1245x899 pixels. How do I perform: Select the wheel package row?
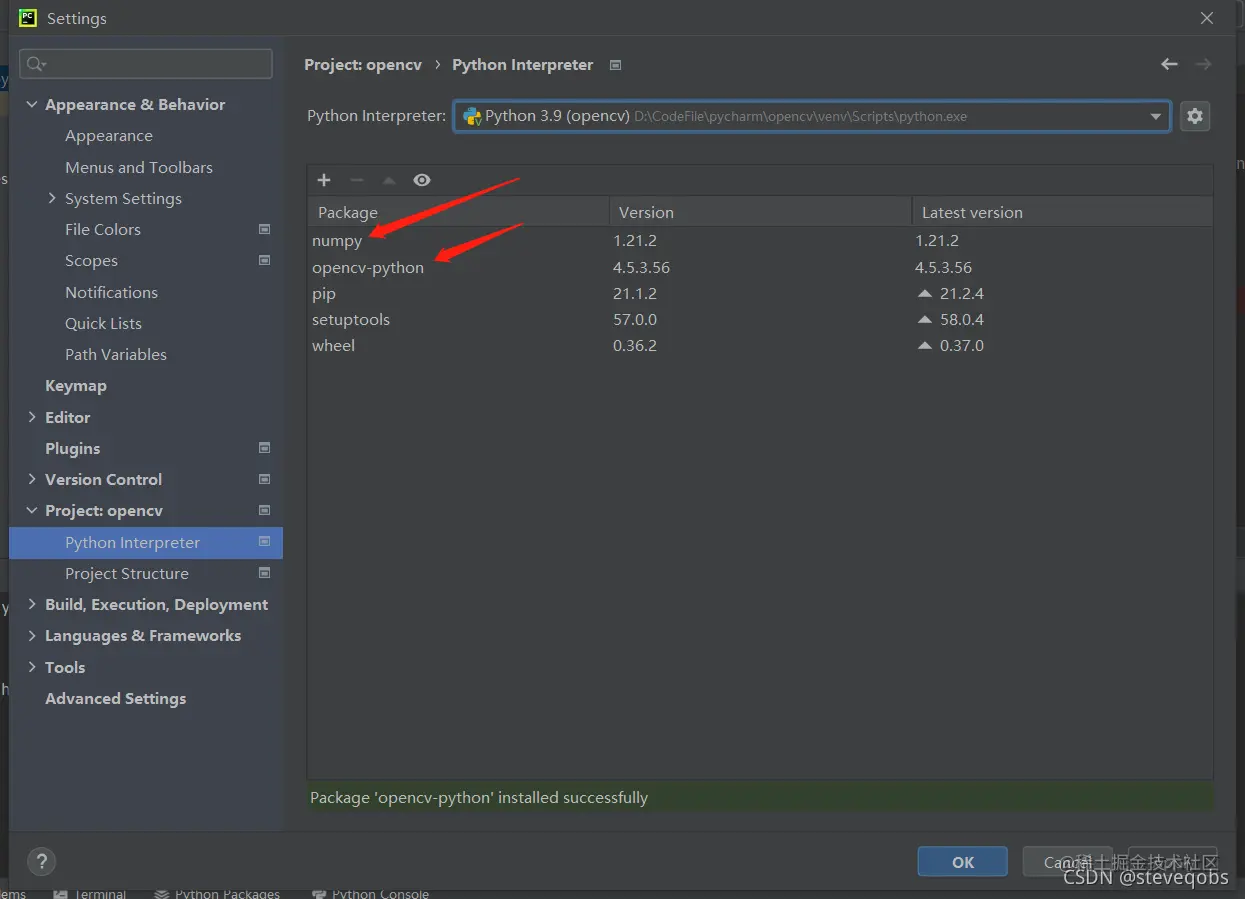coord(760,346)
